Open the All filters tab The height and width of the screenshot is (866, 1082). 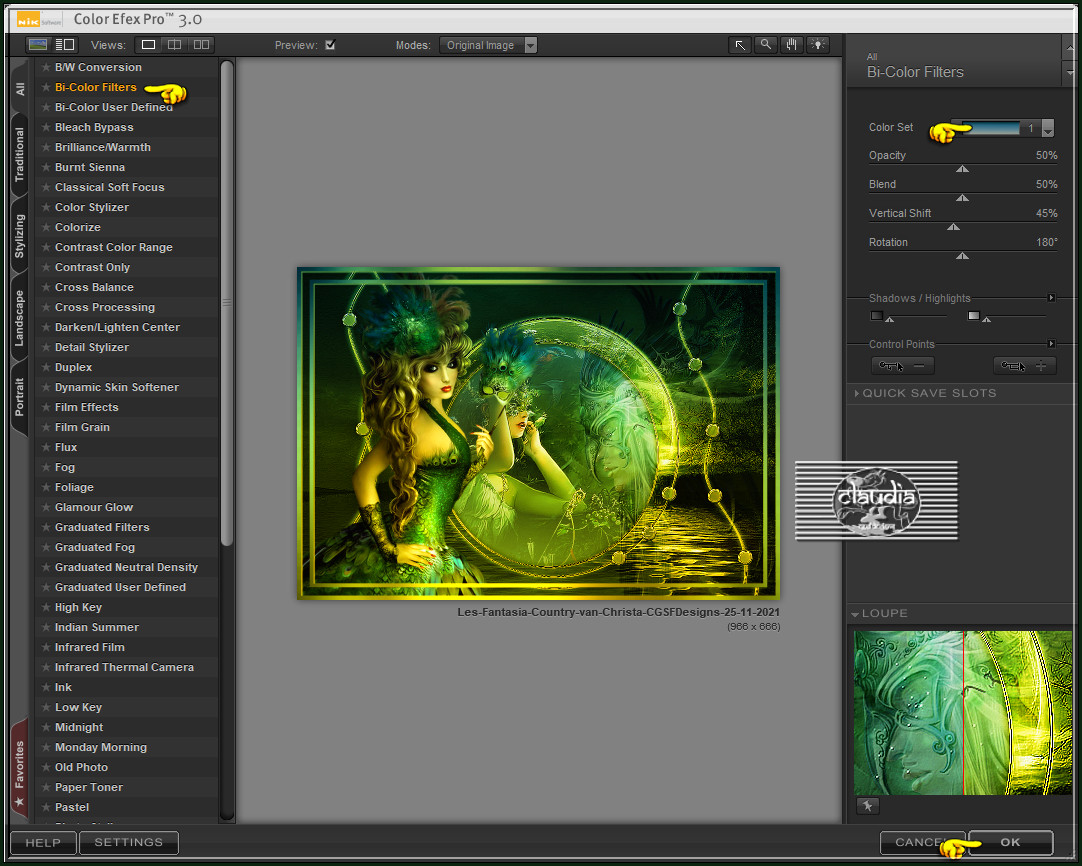pyautogui.click(x=19, y=89)
